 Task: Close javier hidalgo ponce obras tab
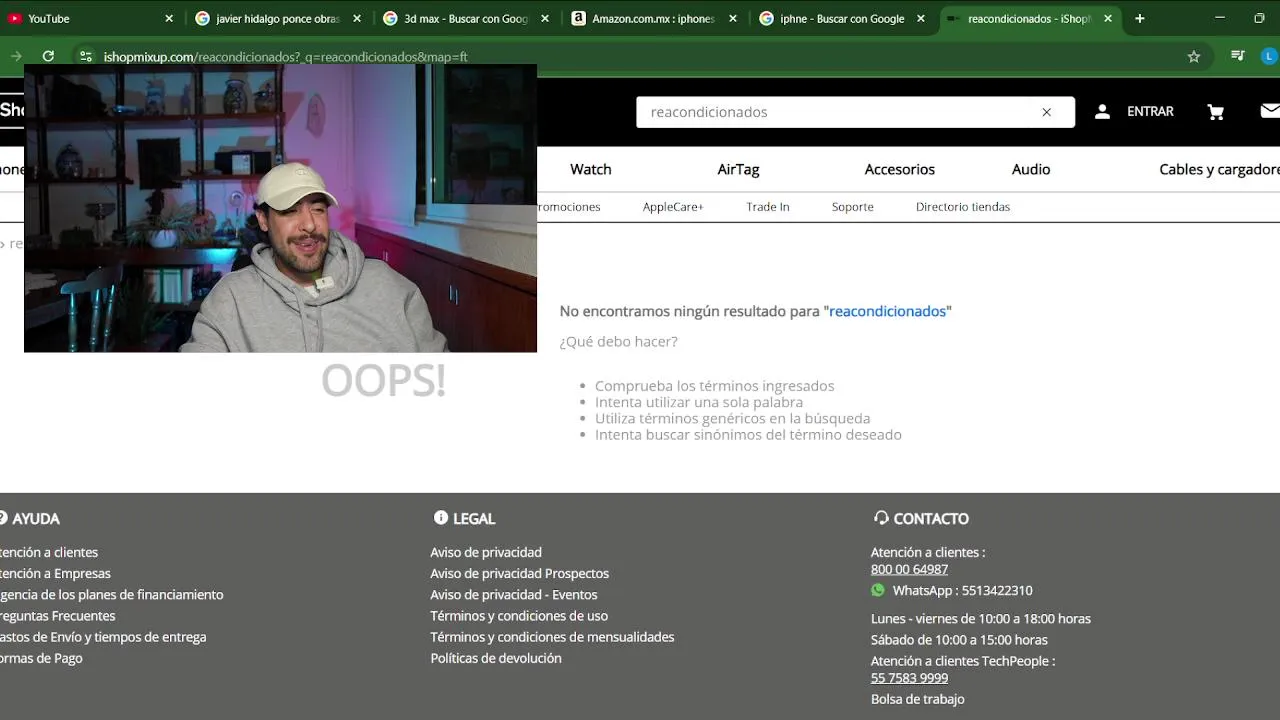point(356,18)
